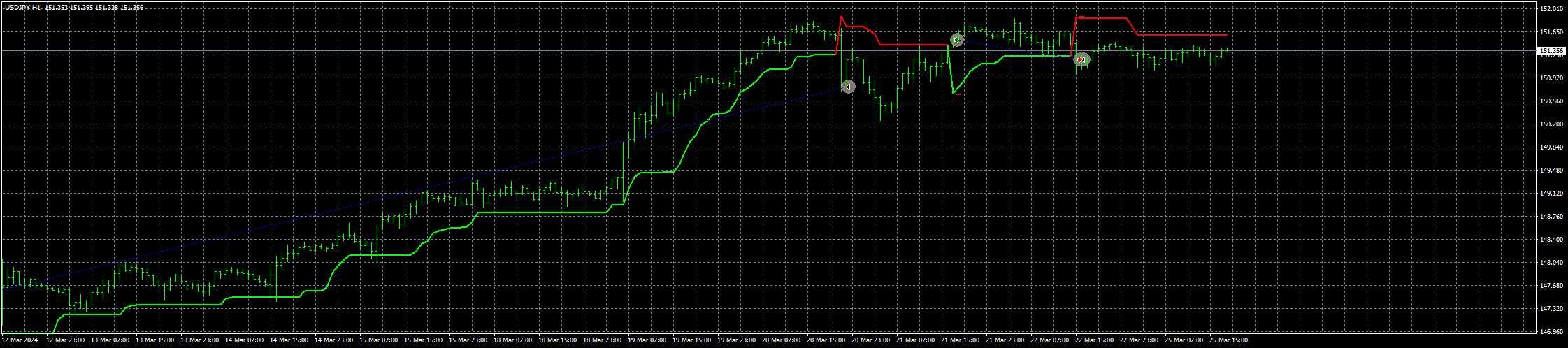
Task: Click the 22 Mar 07:00 time label
Action: pyautogui.click(x=1050, y=340)
